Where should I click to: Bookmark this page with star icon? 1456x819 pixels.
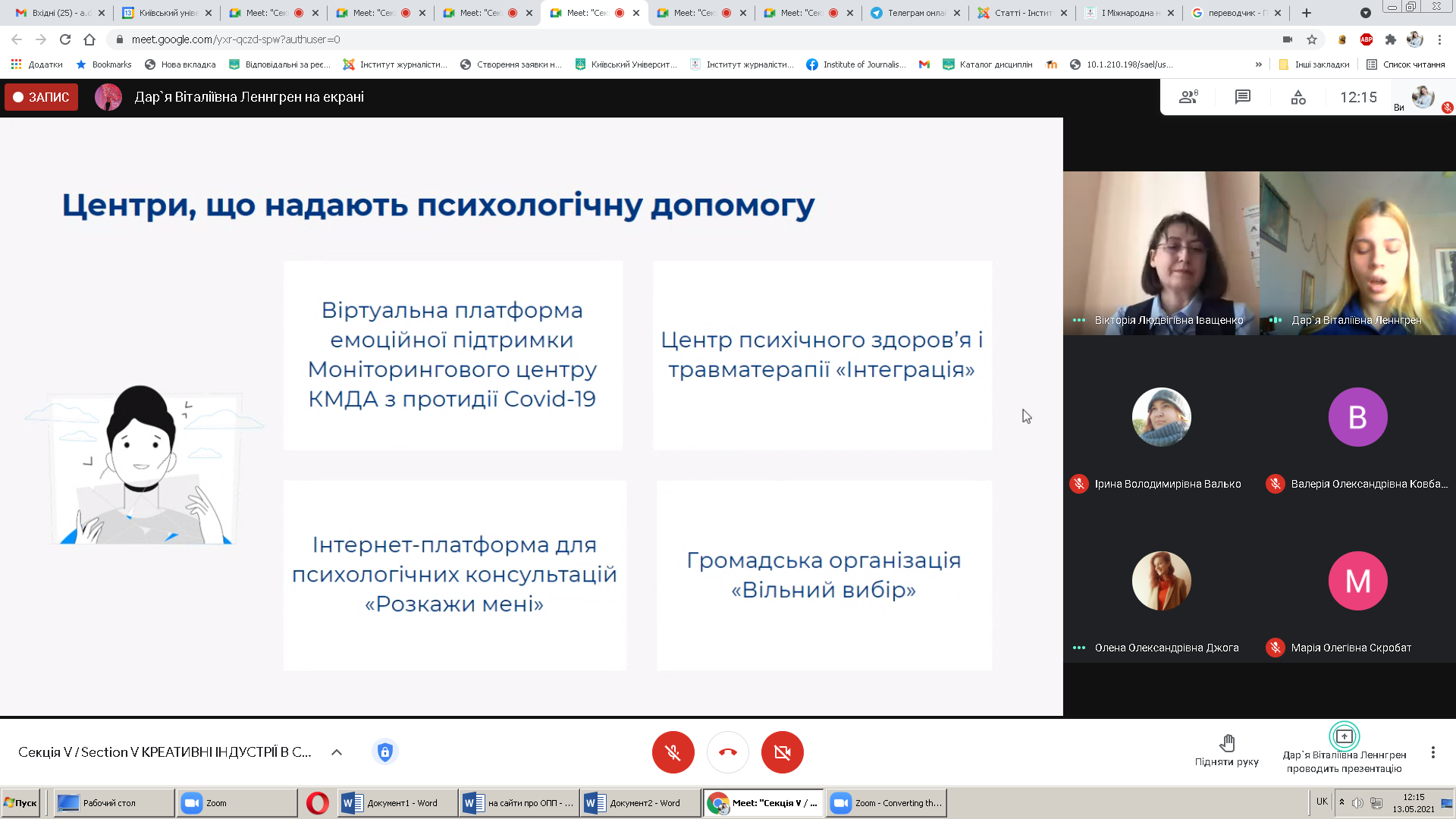[1312, 39]
